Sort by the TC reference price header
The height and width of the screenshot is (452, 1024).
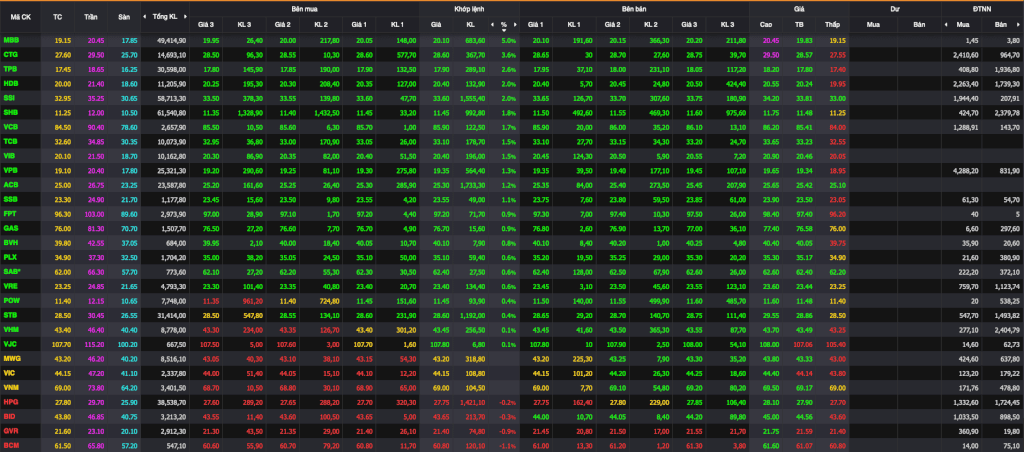click(x=57, y=16)
